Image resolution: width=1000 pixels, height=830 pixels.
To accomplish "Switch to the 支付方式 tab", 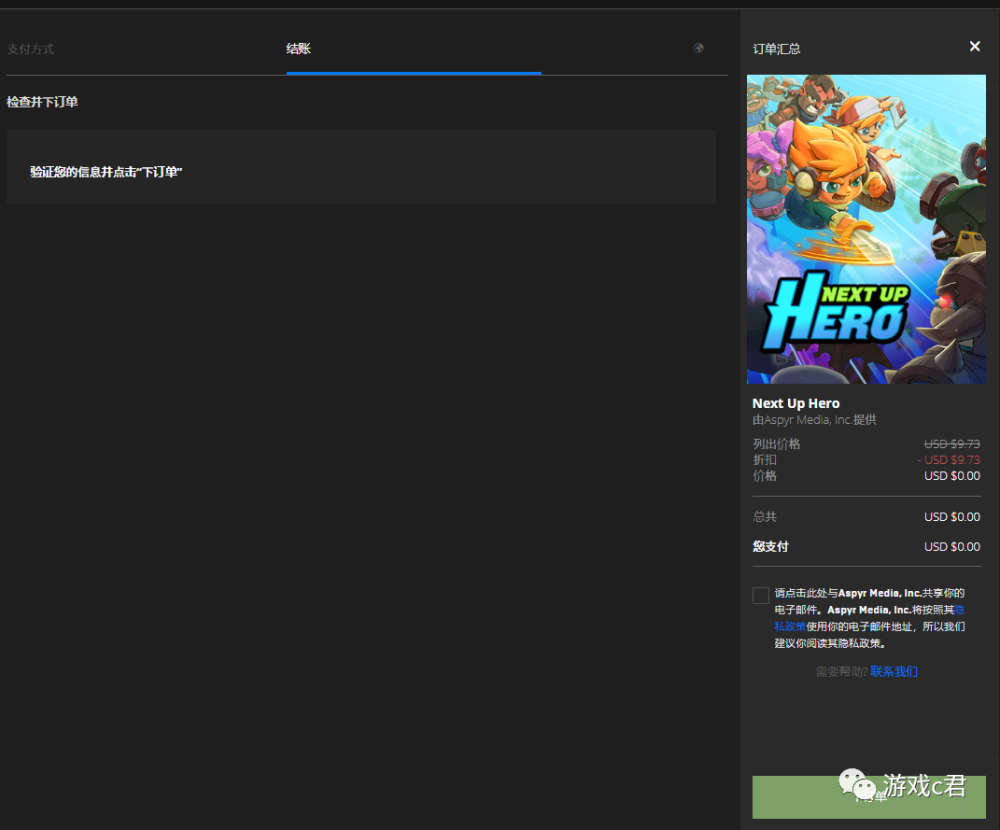I will point(31,48).
